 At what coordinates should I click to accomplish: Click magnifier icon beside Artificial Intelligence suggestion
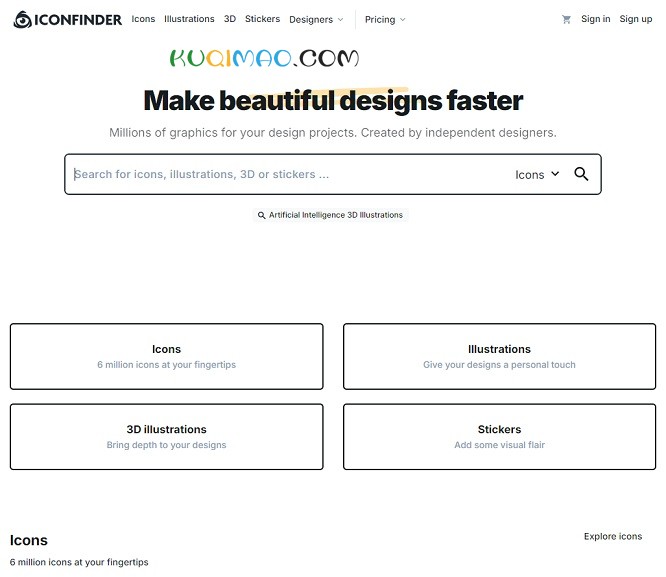262,215
